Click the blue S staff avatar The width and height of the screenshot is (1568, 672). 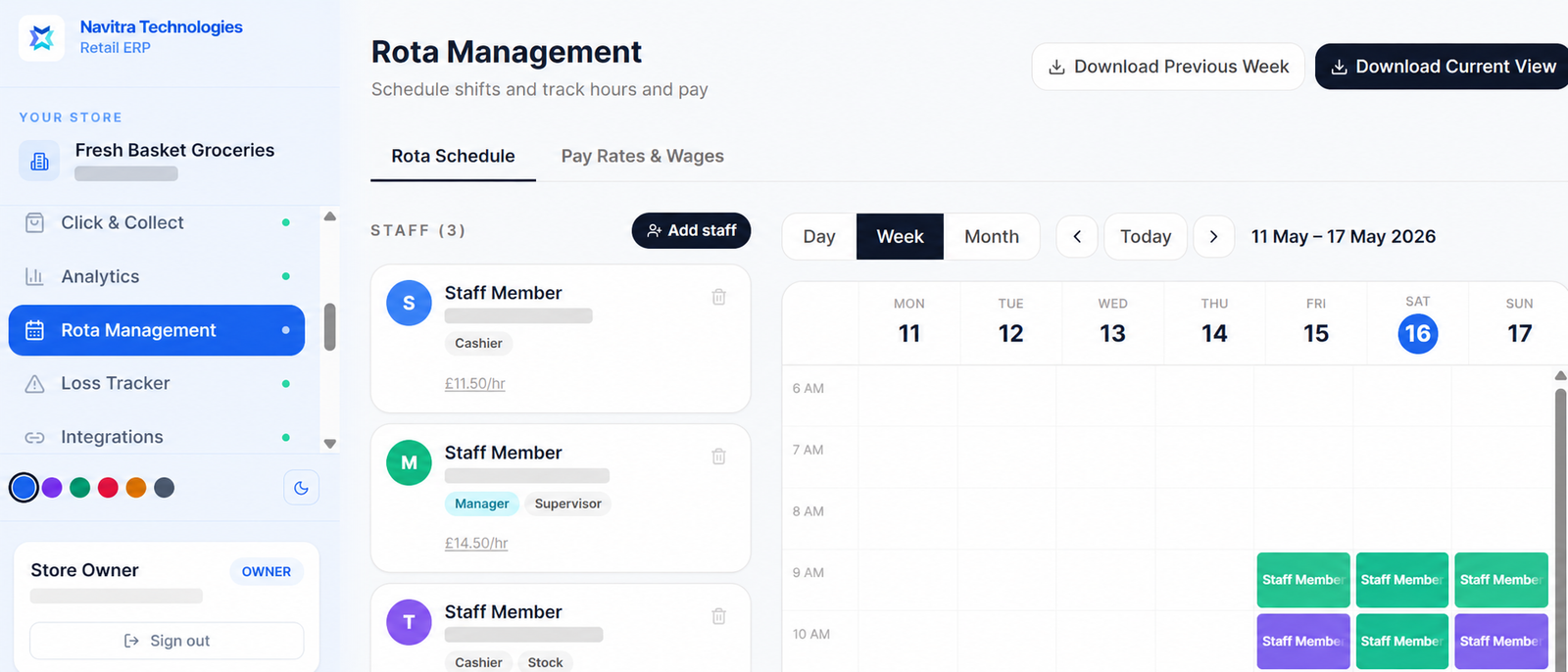click(x=409, y=303)
